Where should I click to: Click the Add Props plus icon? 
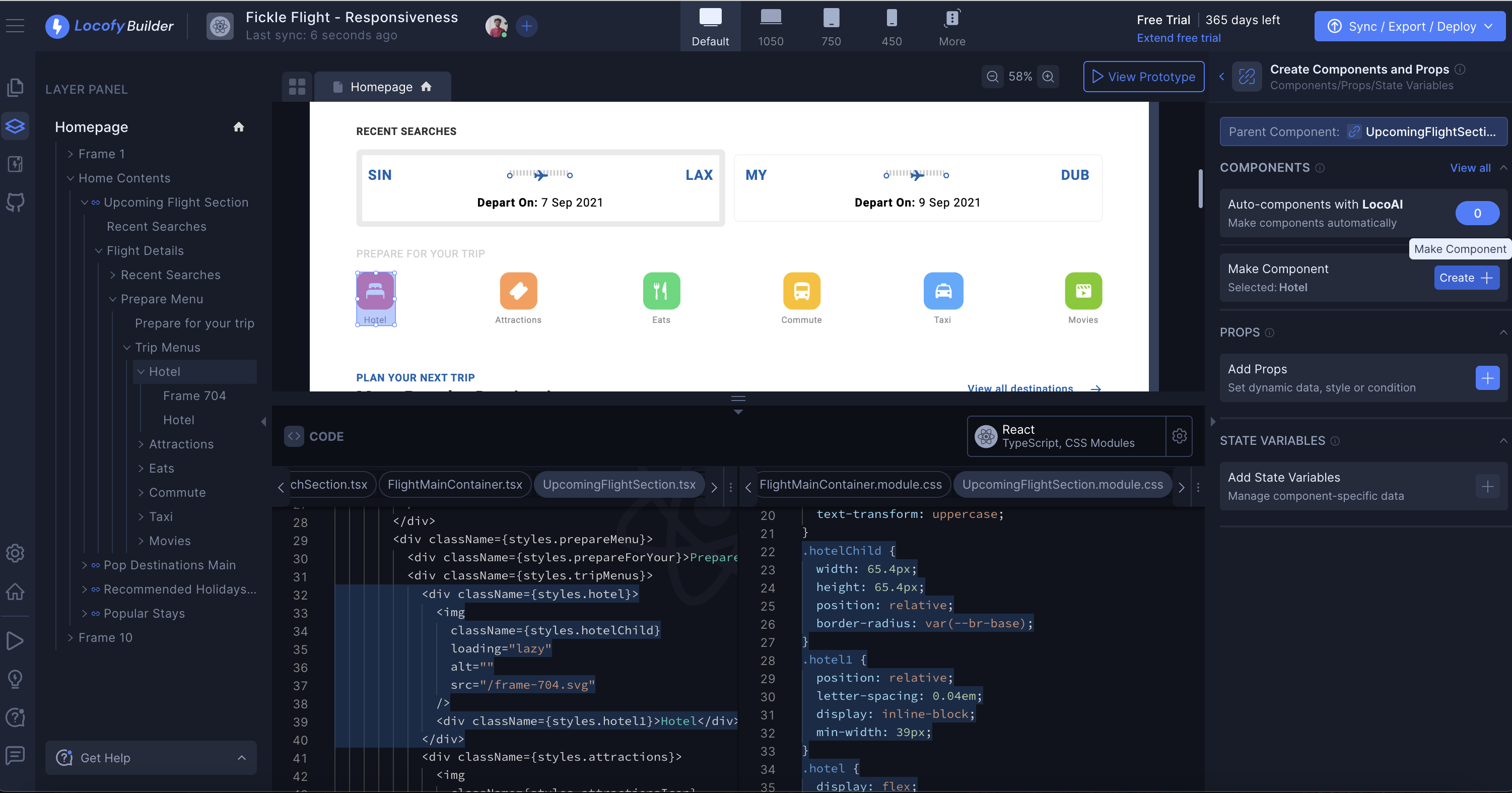click(1487, 378)
